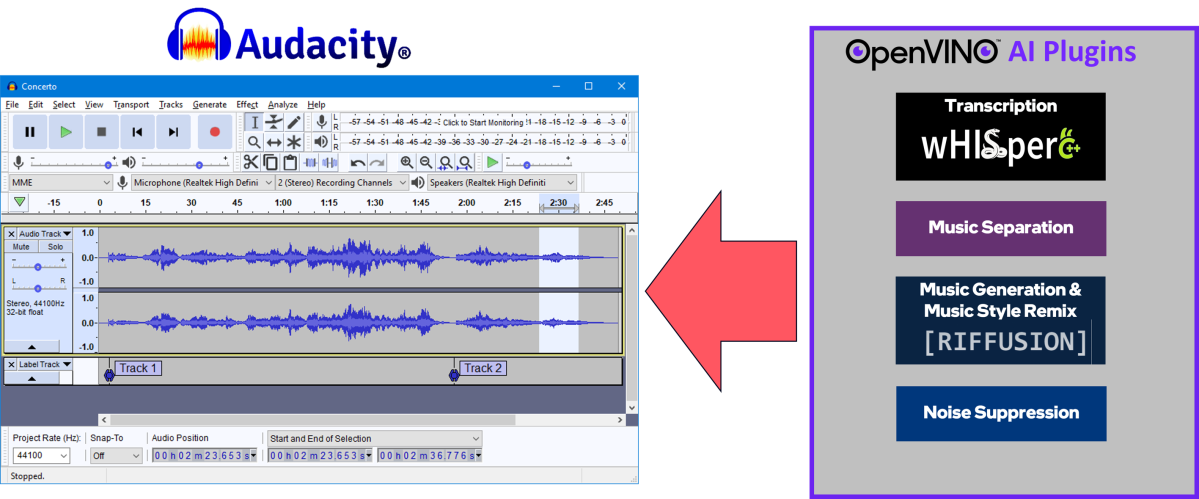Open the Microphone recording device dropdown
1199x499 pixels.
203,183
